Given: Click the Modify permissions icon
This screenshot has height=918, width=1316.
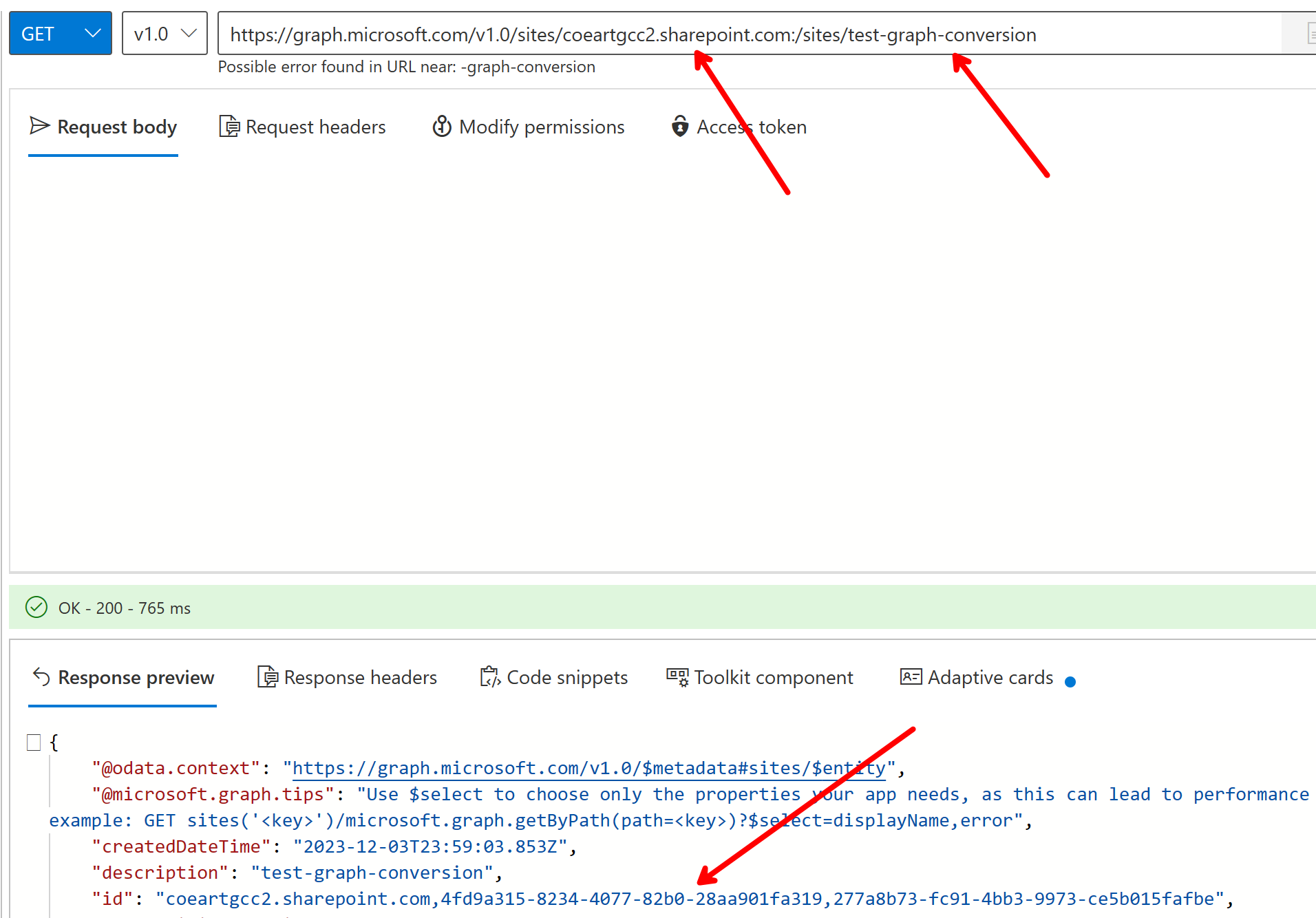Looking at the screenshot, I should tap(442, 127).
